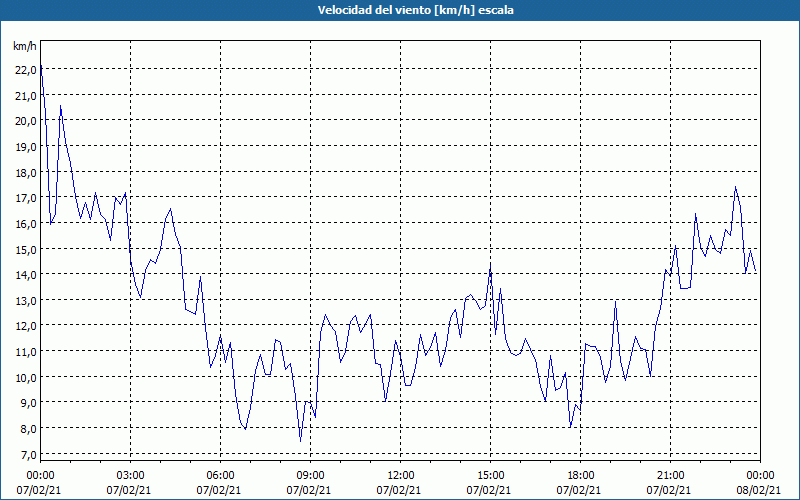Click the 8,0 y-axis value

(28, 429)
